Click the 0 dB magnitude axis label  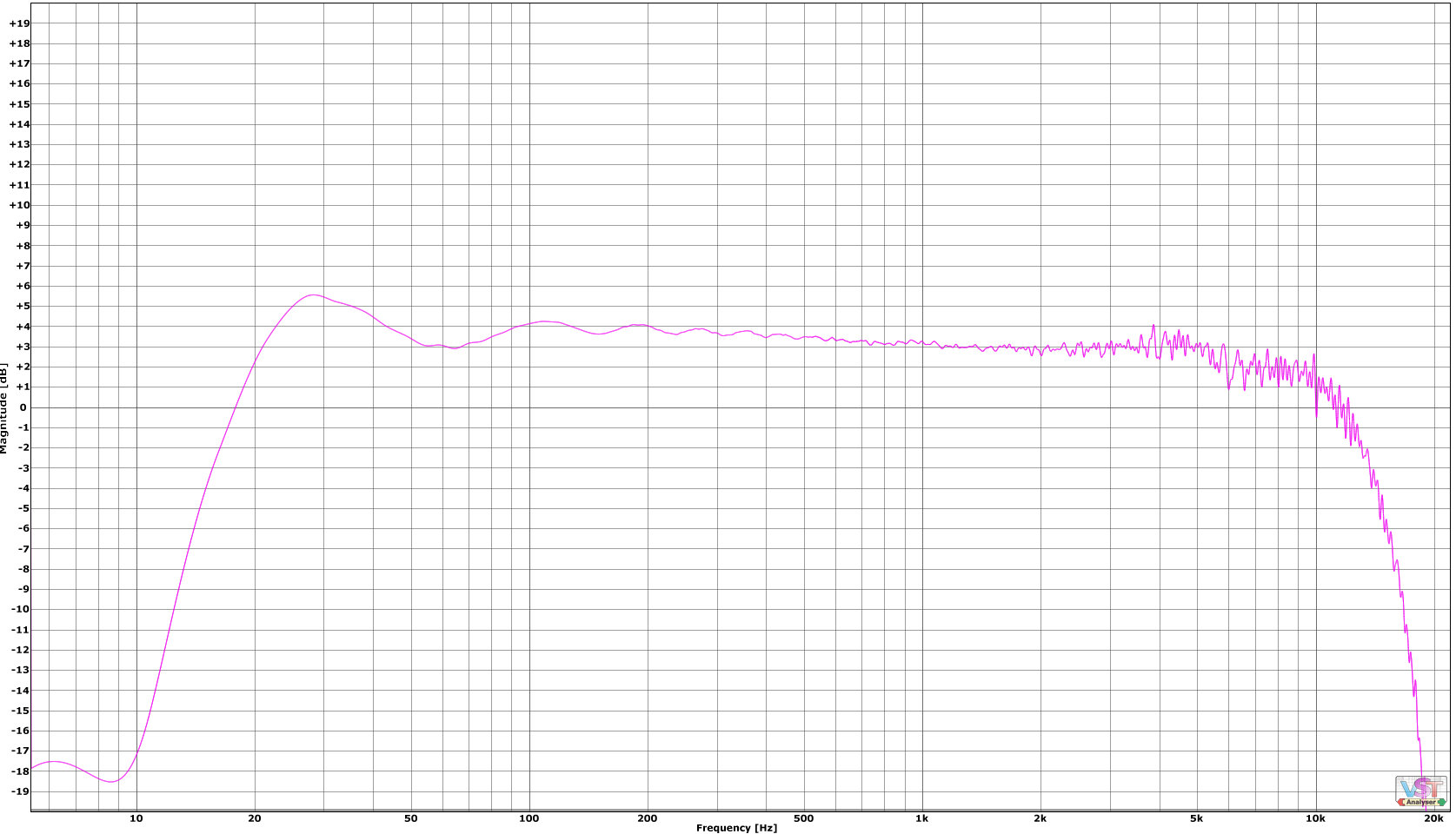[23, 407]
